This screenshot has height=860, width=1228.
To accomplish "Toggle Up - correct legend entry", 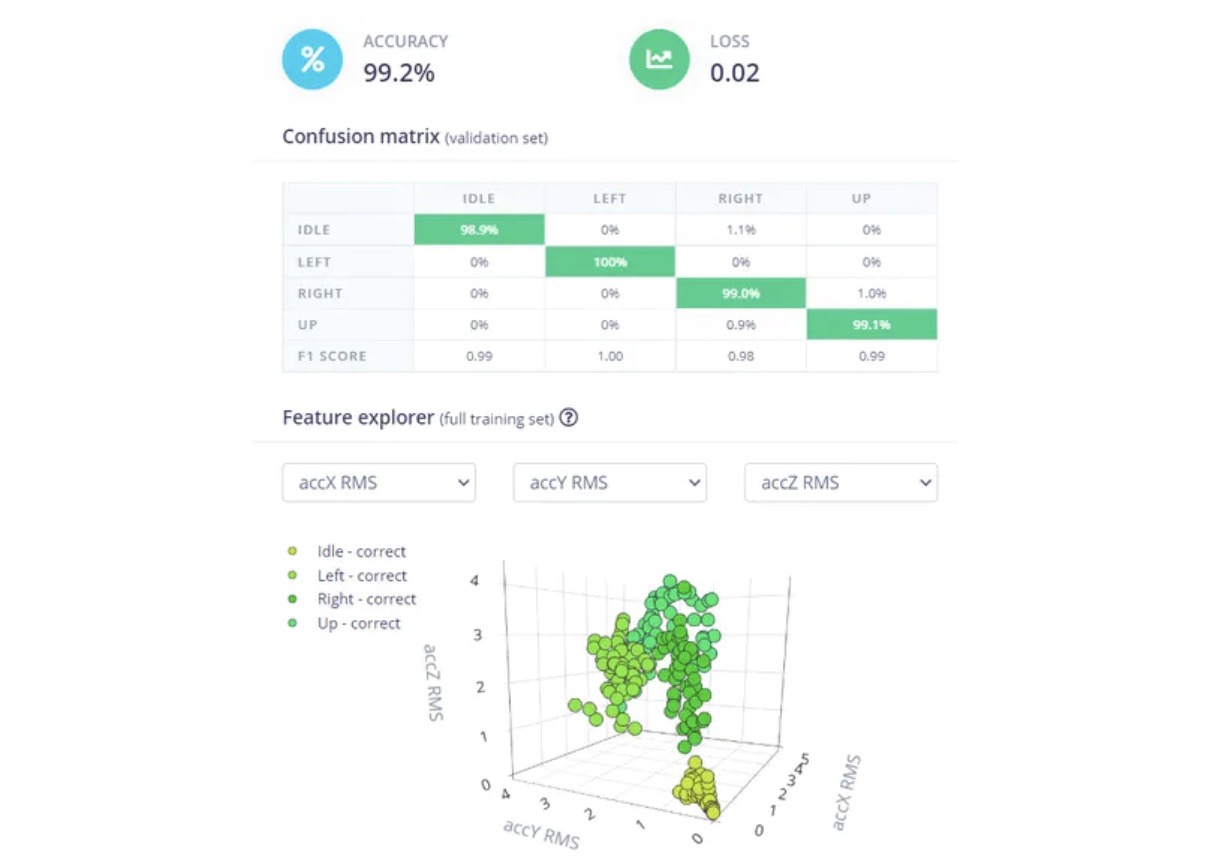I will click(358, 623).
